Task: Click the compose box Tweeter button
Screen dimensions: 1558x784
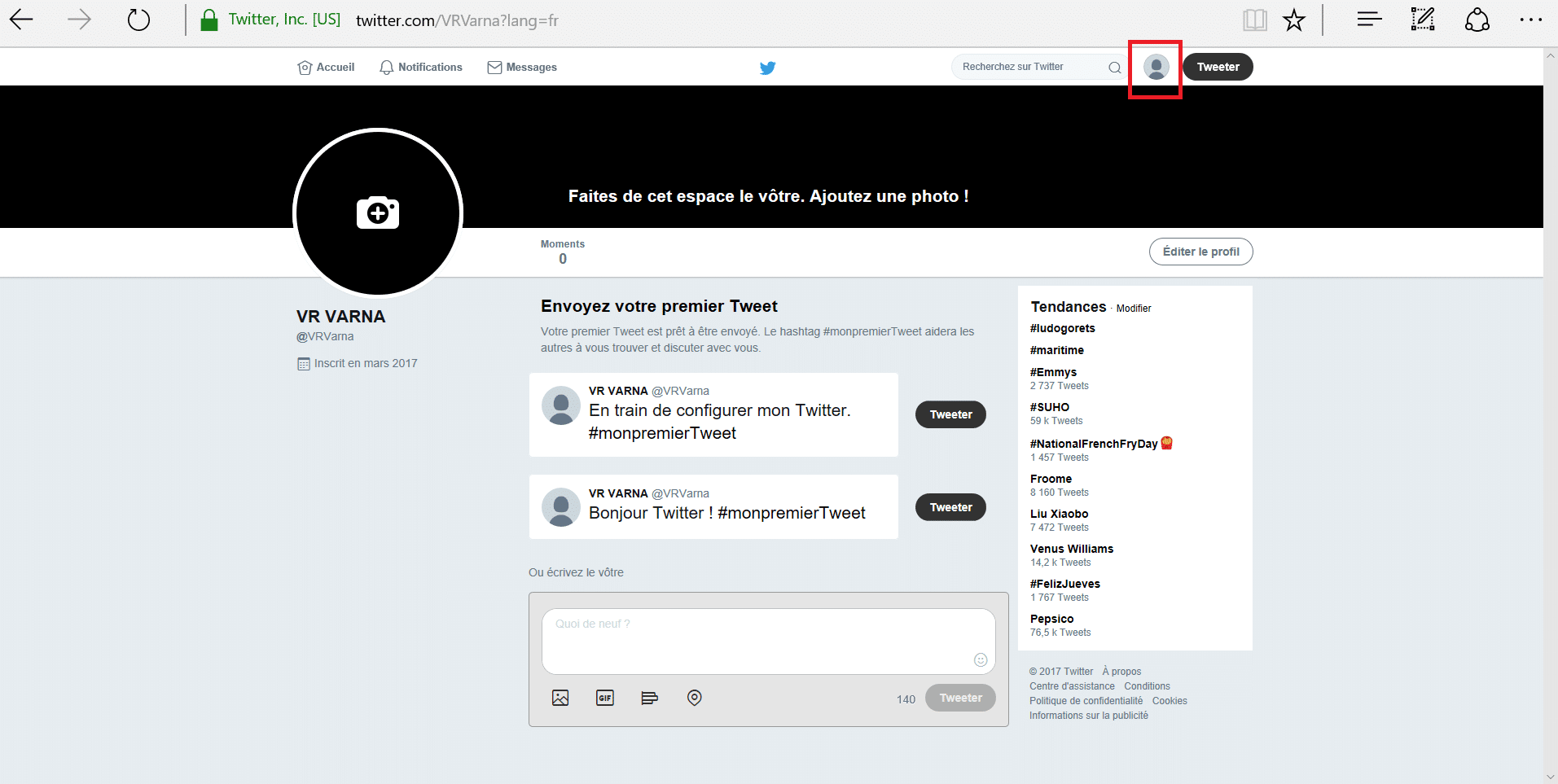Action: point(960,698)
